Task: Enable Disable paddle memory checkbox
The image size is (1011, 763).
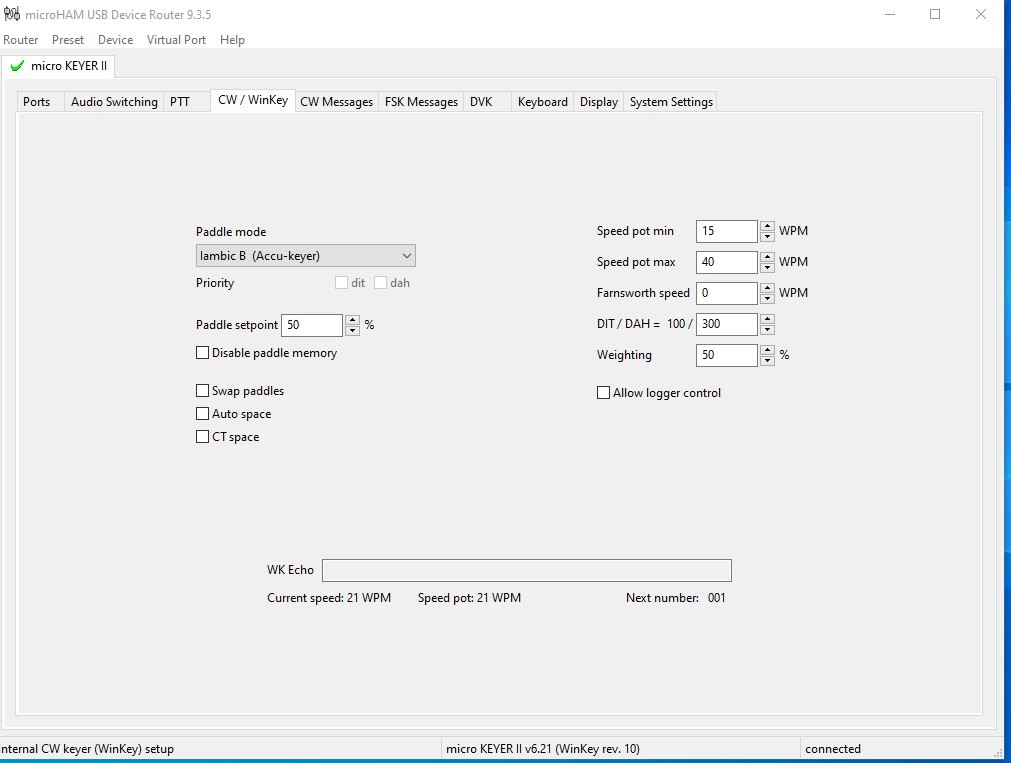Action: (x=202, y=353)
